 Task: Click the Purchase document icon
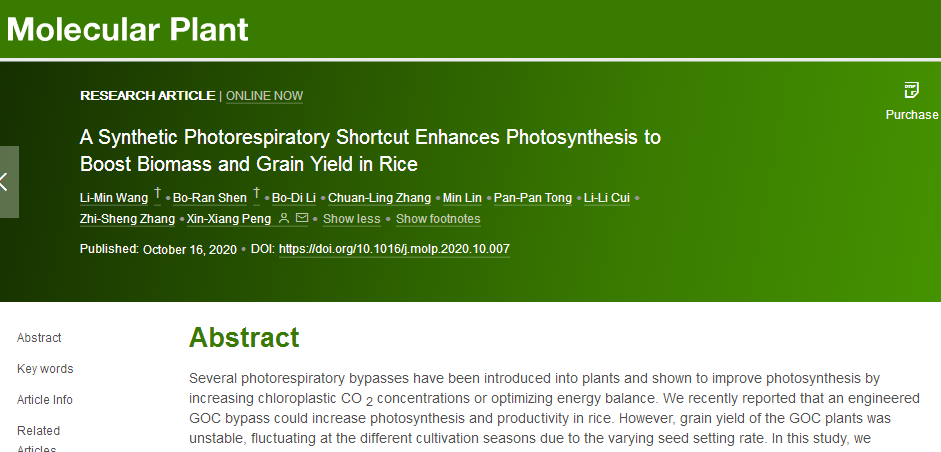click(911, 90)
